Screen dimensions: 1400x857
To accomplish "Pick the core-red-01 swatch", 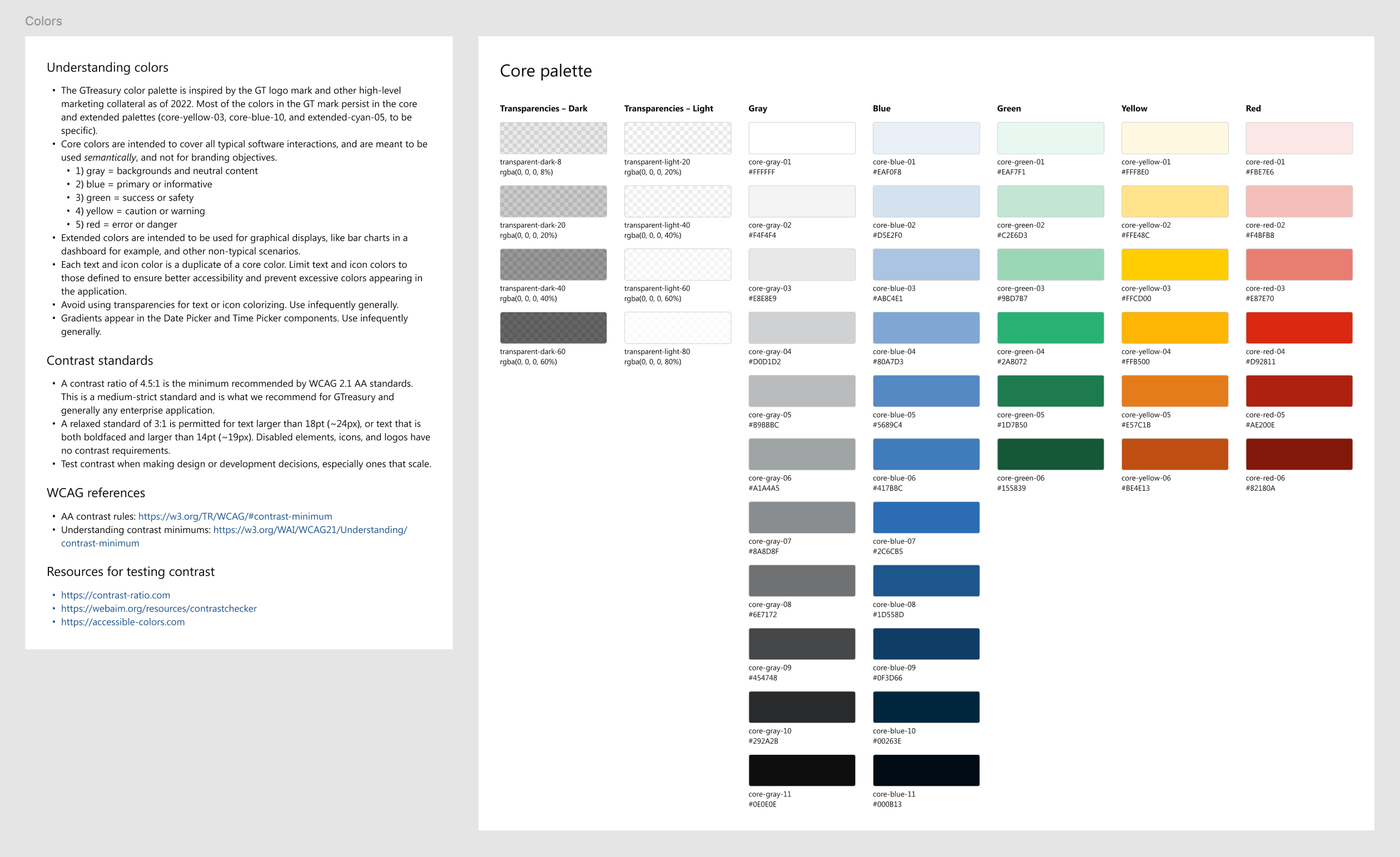I will (1299, 138).
